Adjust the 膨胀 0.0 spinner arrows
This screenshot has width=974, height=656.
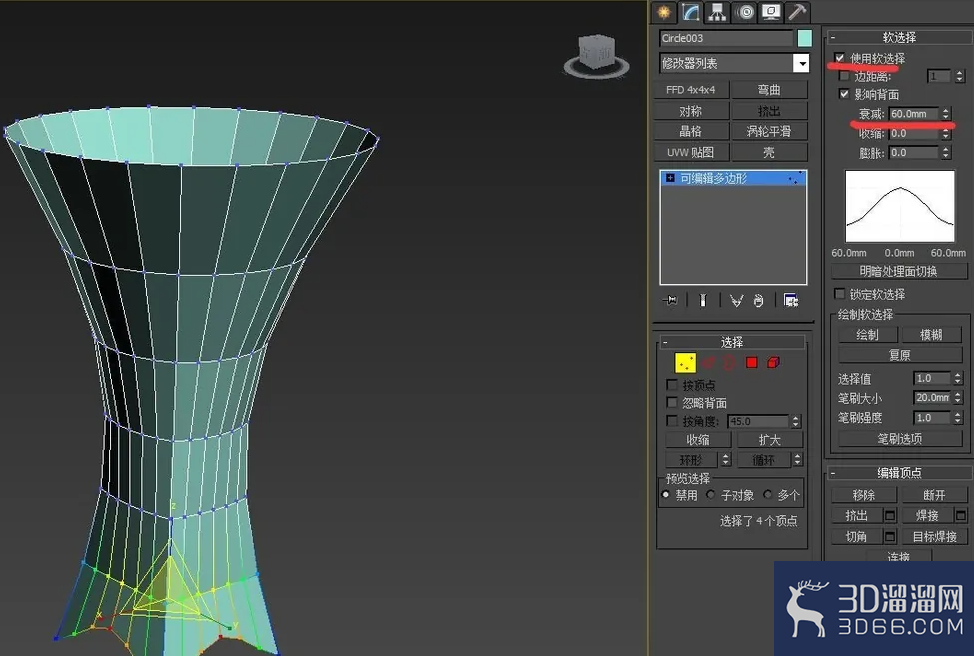click(x=946, y=153)
